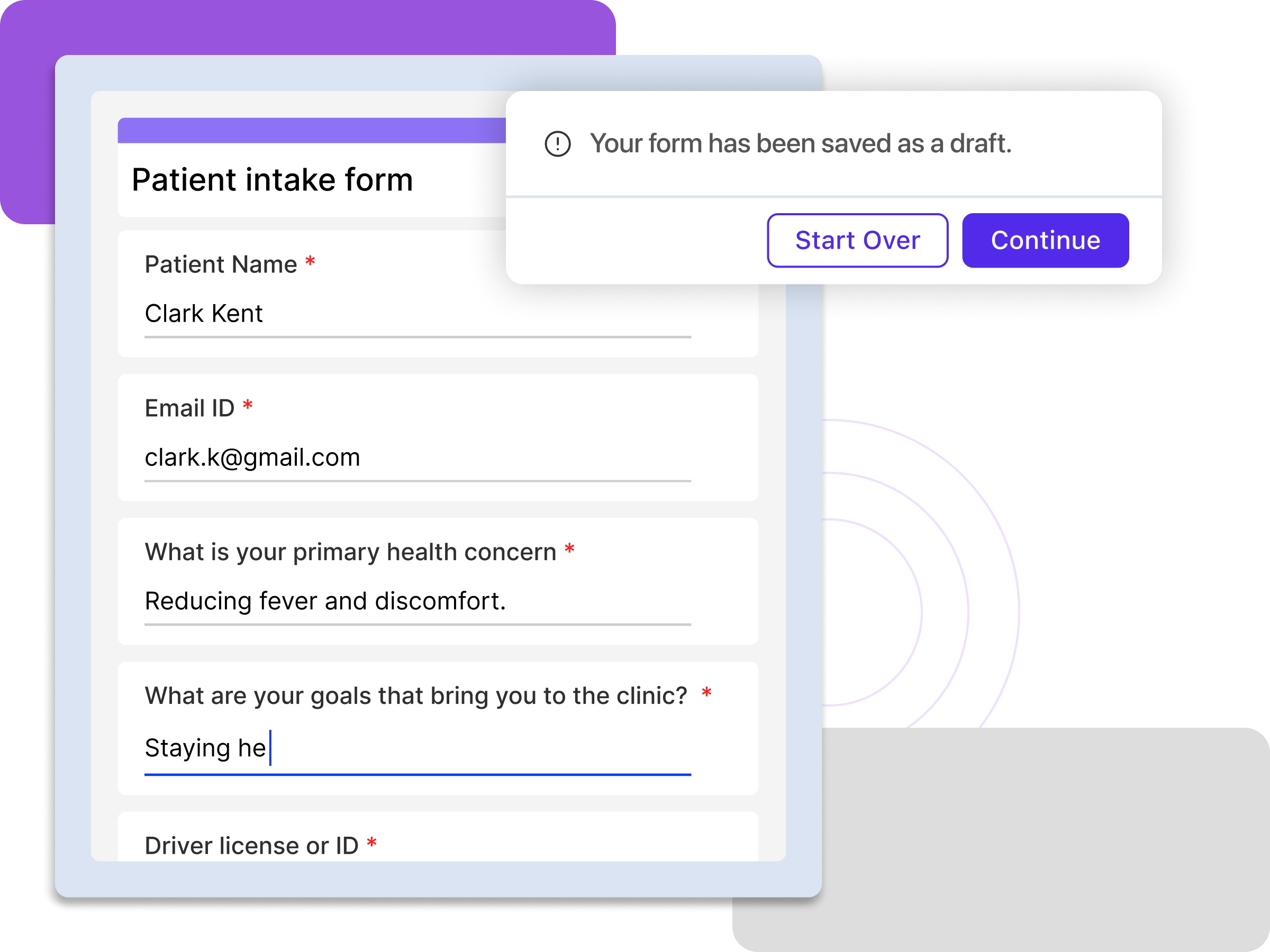
Task: Click the exclamation alert icon in the notification
Action: tap(557, 143)
